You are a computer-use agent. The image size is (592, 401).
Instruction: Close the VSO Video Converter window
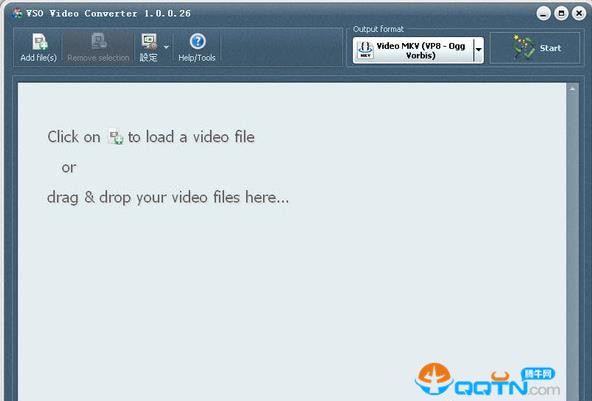(x=579, y=14)
